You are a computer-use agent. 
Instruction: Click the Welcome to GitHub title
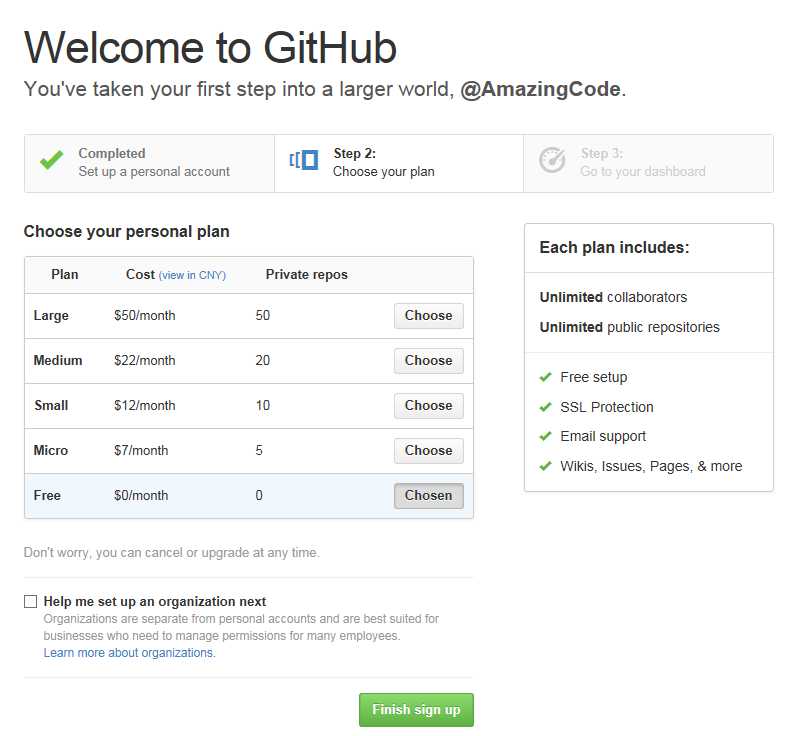210,48
